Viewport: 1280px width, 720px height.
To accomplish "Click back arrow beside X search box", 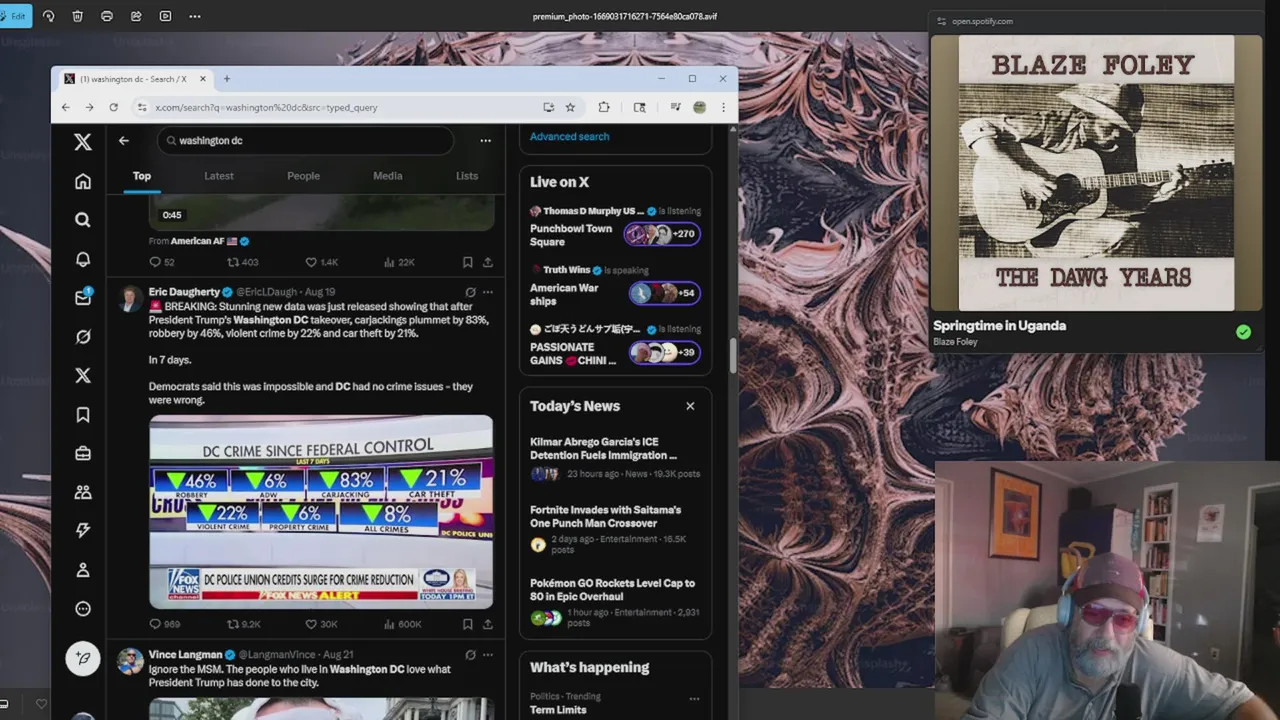I will click(124, 141).
